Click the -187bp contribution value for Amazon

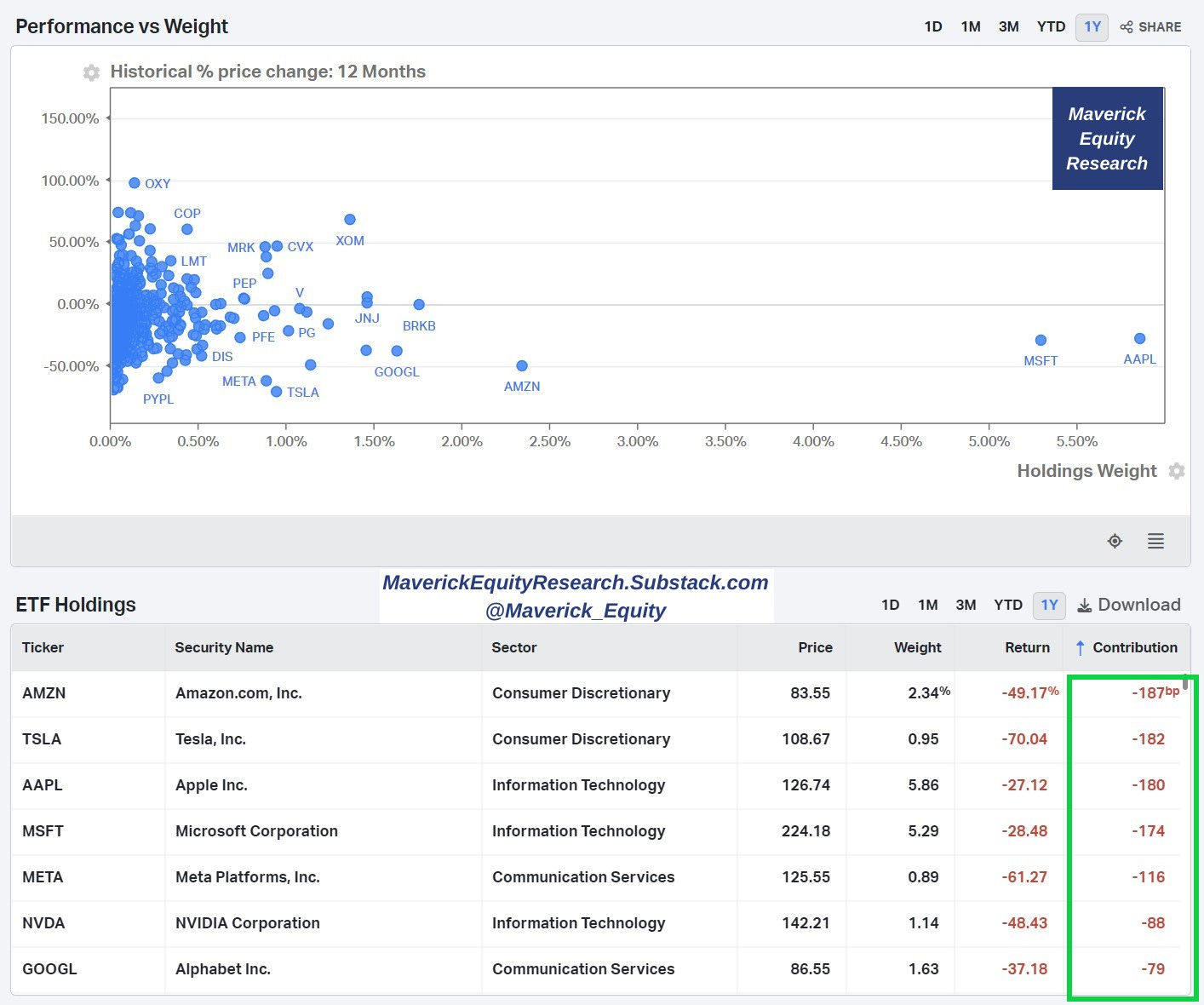[1155, 692]
